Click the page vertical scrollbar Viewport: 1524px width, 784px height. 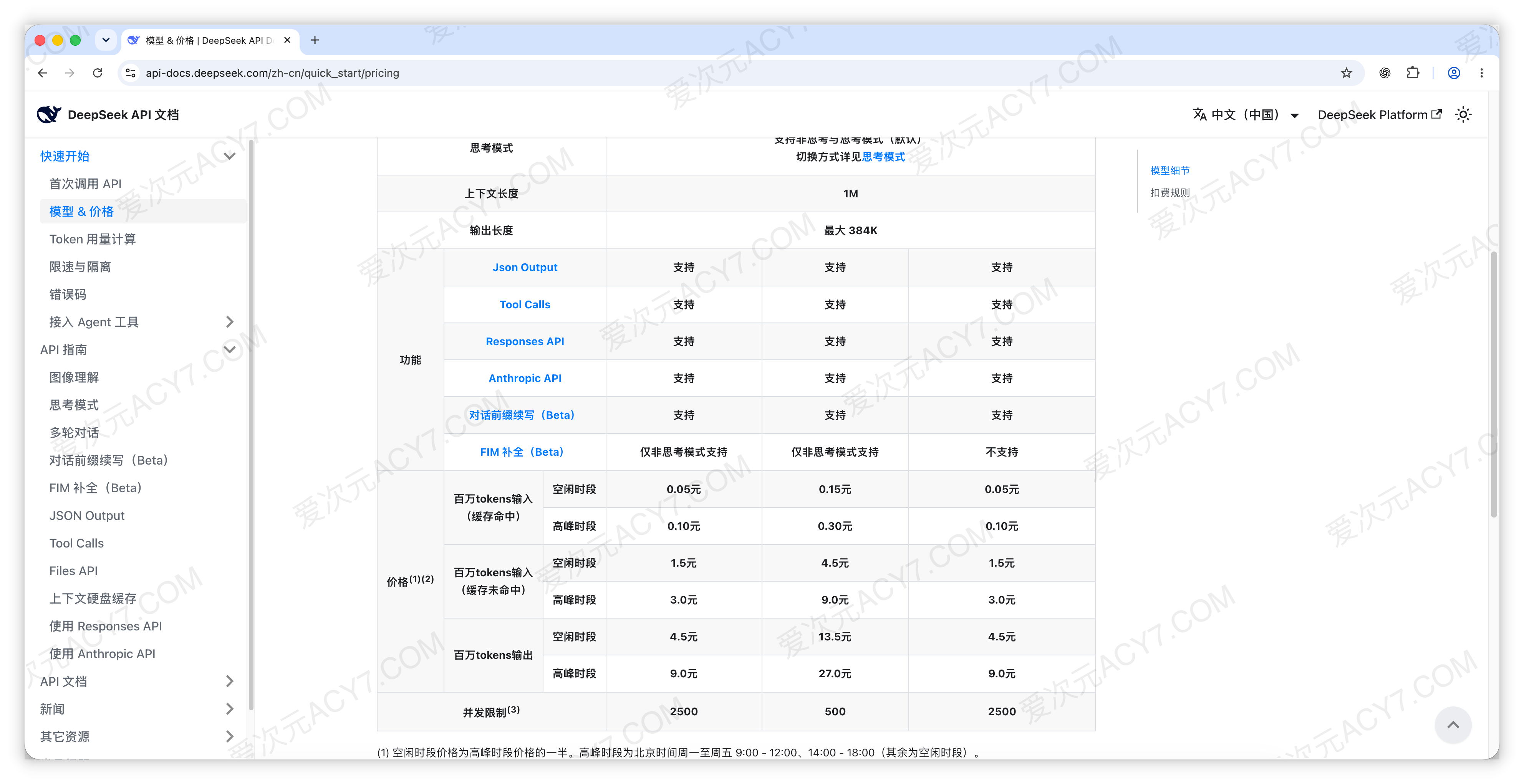[1494, 384]
